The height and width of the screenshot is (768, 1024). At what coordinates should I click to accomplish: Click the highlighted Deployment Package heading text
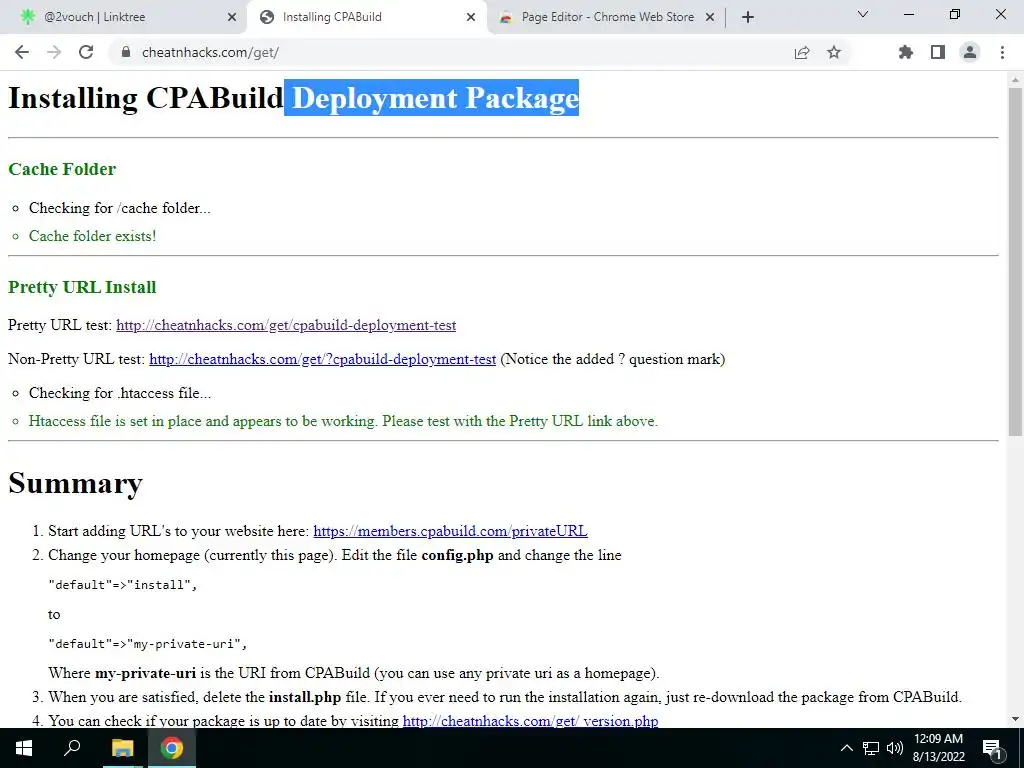coord(432,98)
